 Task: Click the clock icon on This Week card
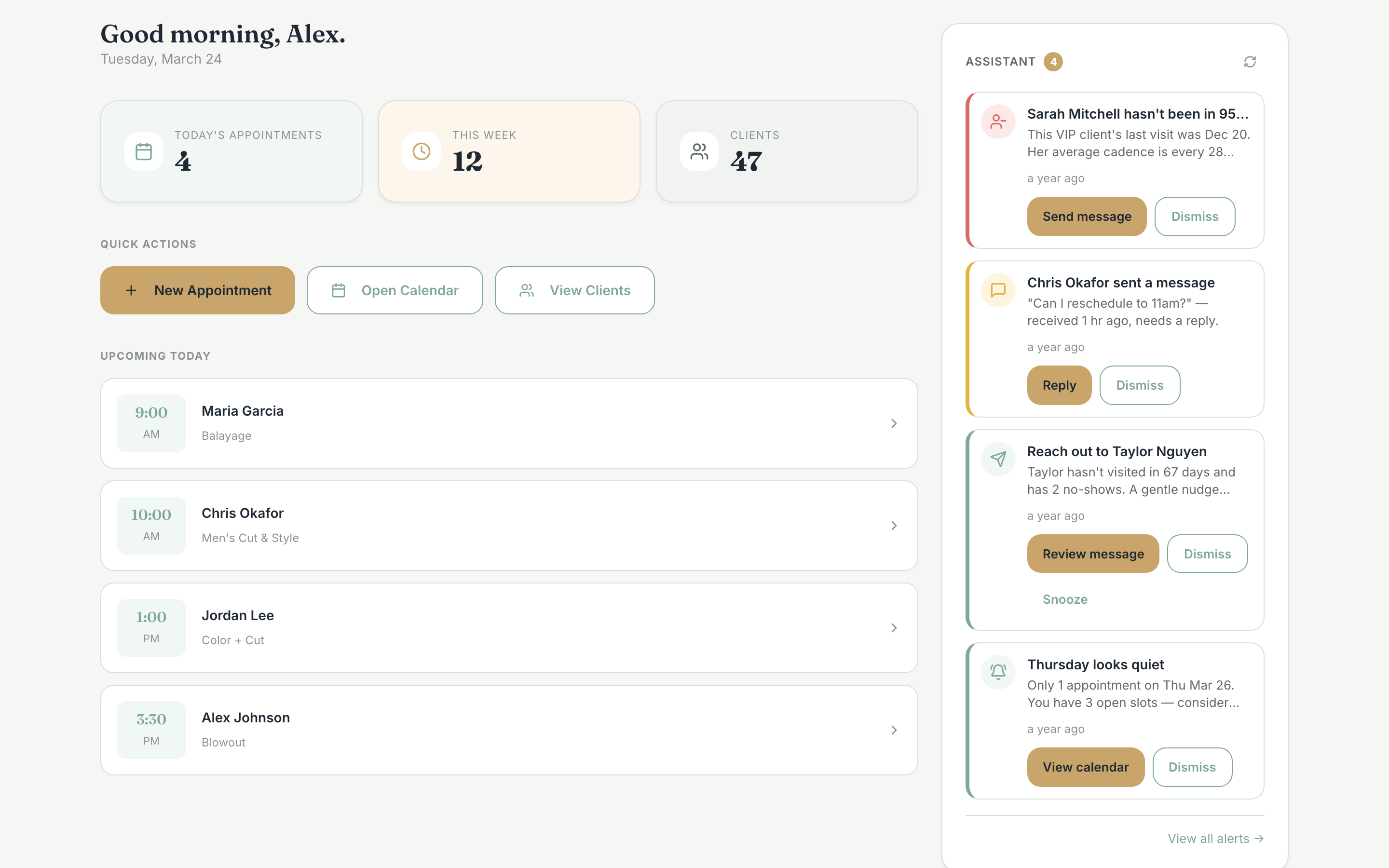pyautogui.click(x=421, y=151)
